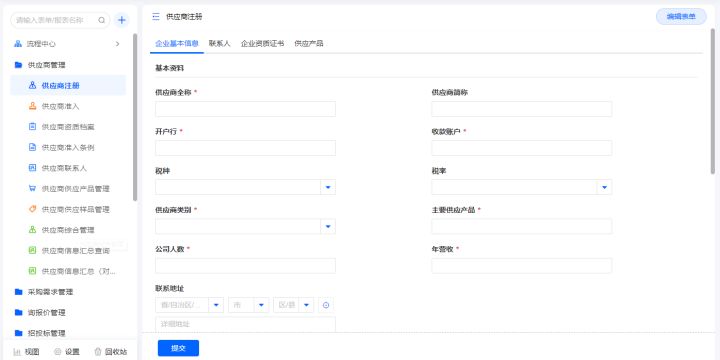720x360 pixels.
Task: Click the 公司人数 input field
Action: (245, 265)
